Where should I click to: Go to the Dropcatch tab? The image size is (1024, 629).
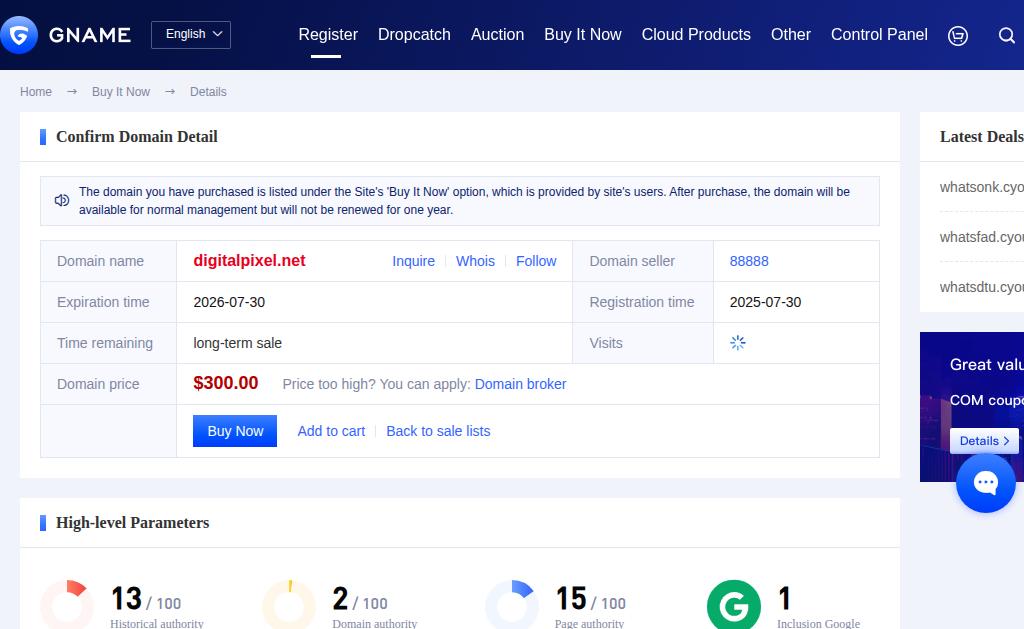(414, 35)
